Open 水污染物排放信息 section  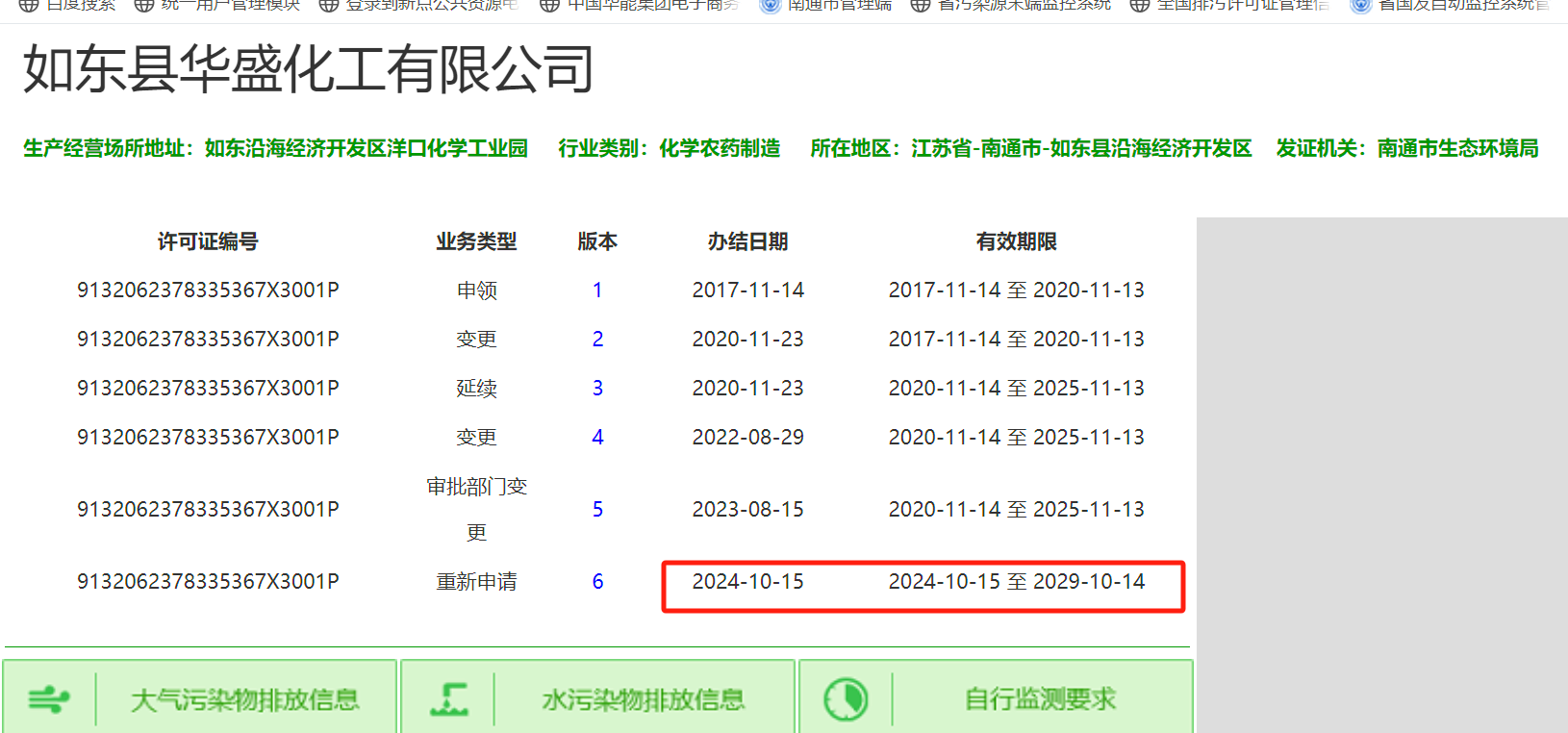(x=598, y=698)
